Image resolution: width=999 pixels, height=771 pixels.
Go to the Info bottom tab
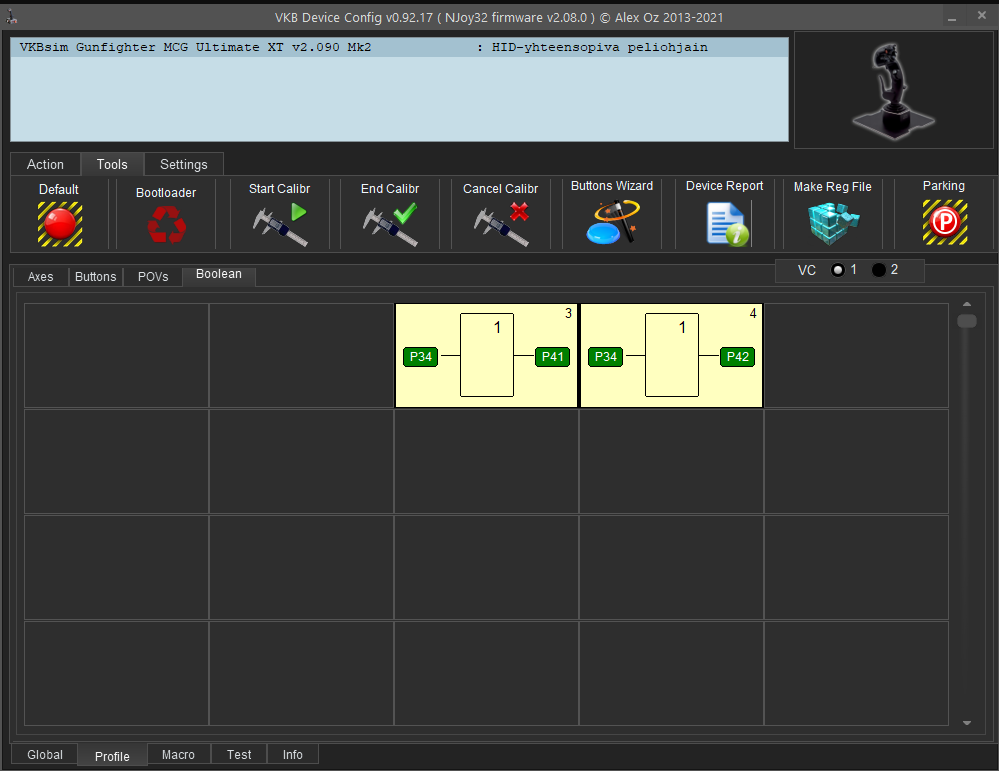(x=292, y=754)
